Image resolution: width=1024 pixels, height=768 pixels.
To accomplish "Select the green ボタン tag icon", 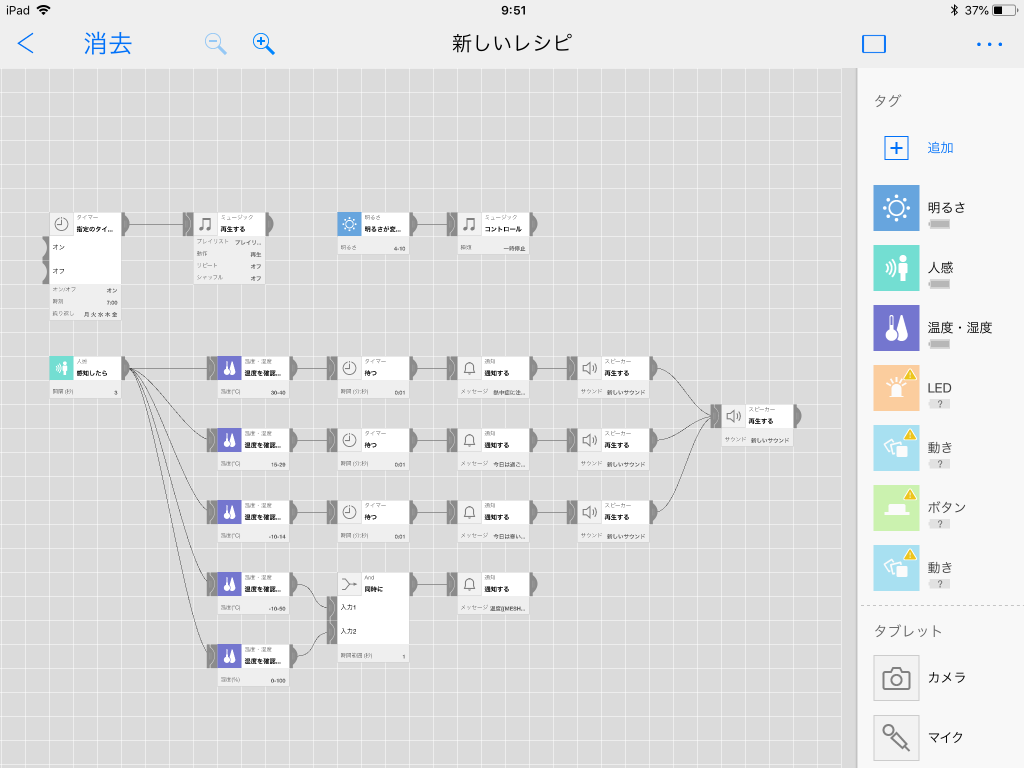I will tap(896, 508).
